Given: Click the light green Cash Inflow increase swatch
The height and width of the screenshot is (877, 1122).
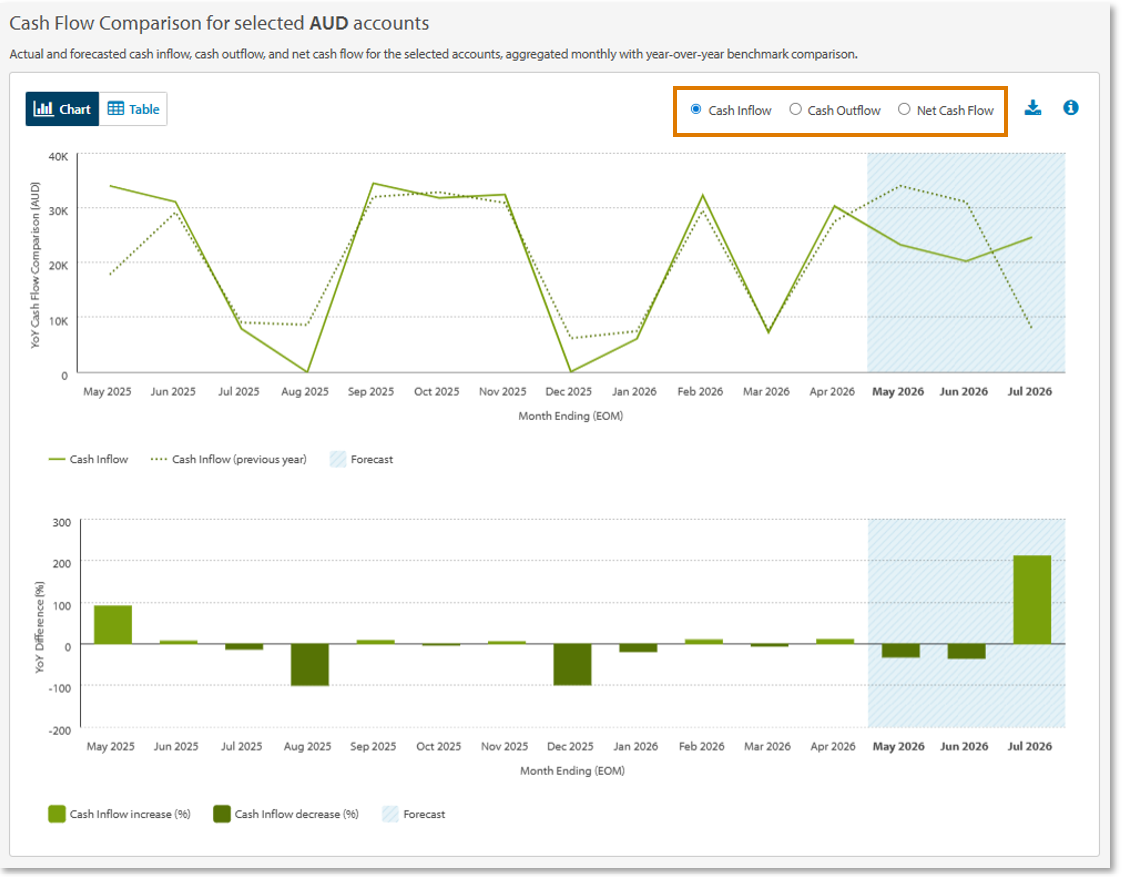Looking at the screenshot, I should [x=57, y=814].
